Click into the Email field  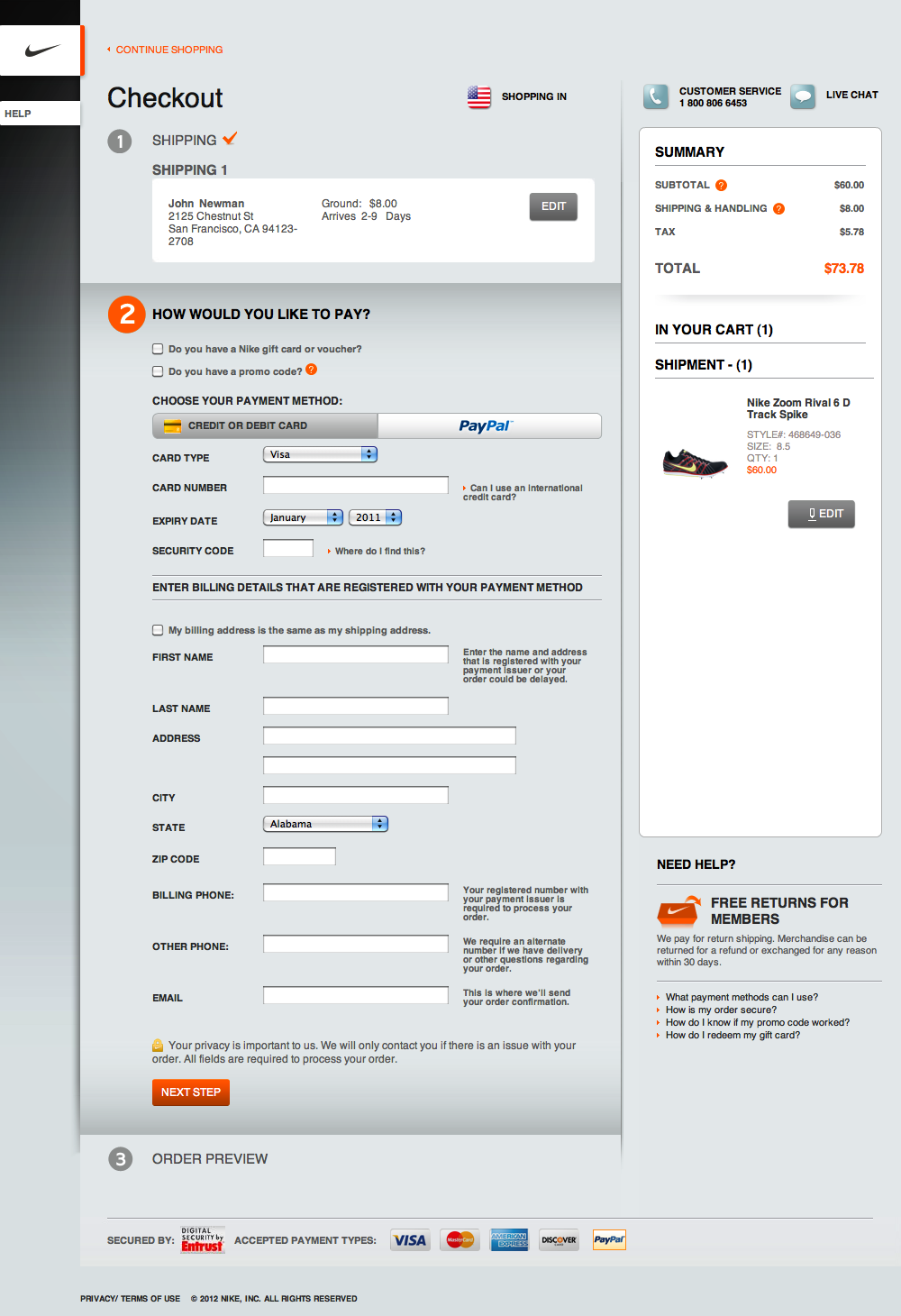(356, 995)
